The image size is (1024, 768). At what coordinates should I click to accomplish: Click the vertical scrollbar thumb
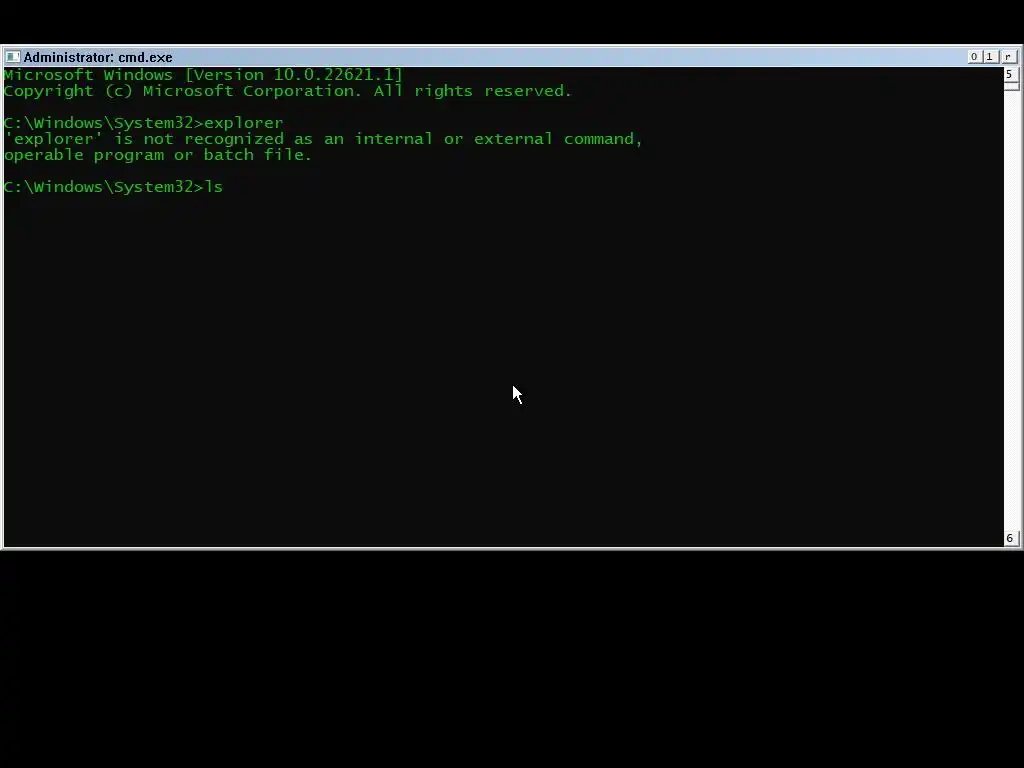coord(1012,86)
